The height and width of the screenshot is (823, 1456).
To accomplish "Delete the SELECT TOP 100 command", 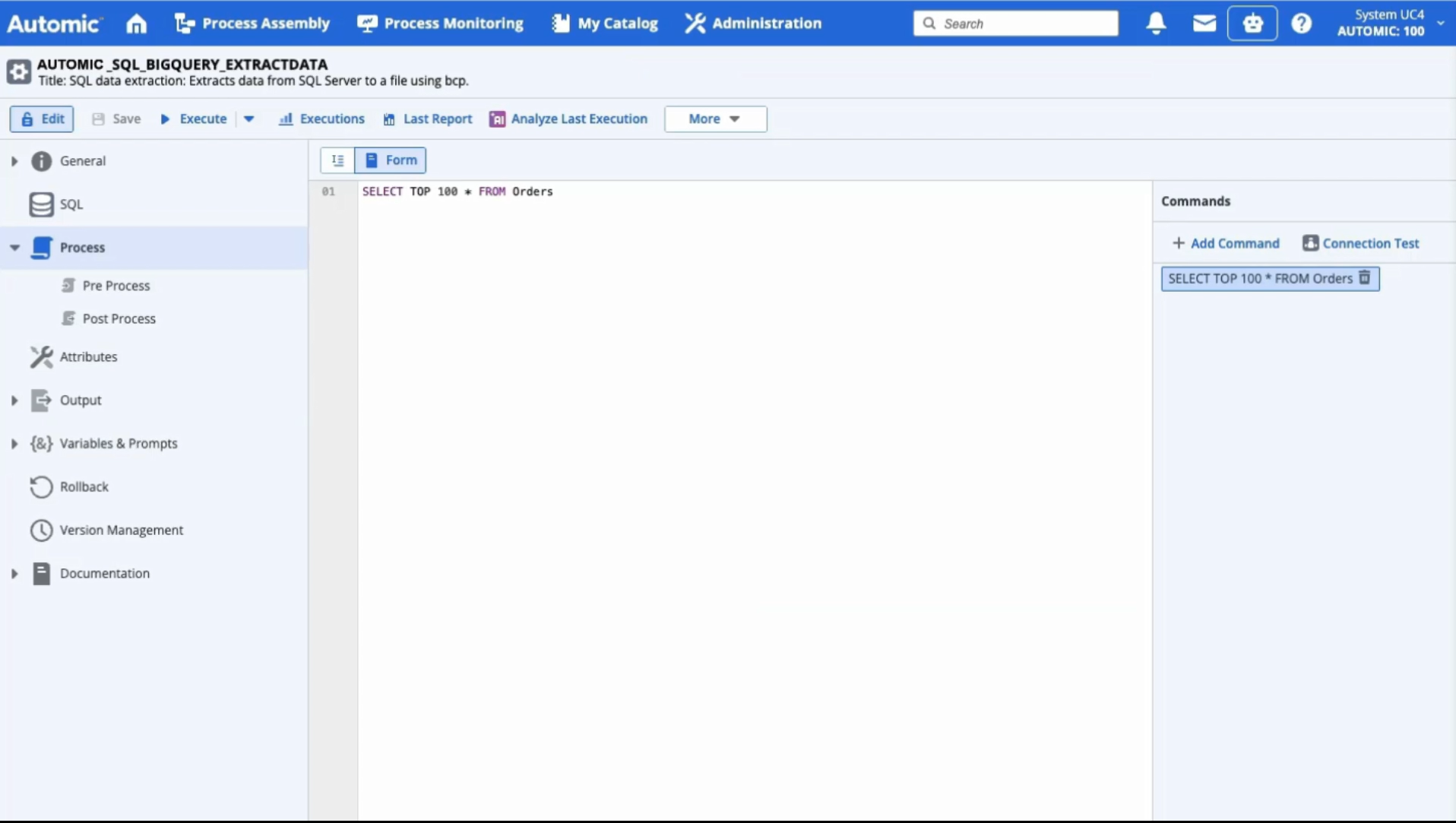I will (1365, 278).
